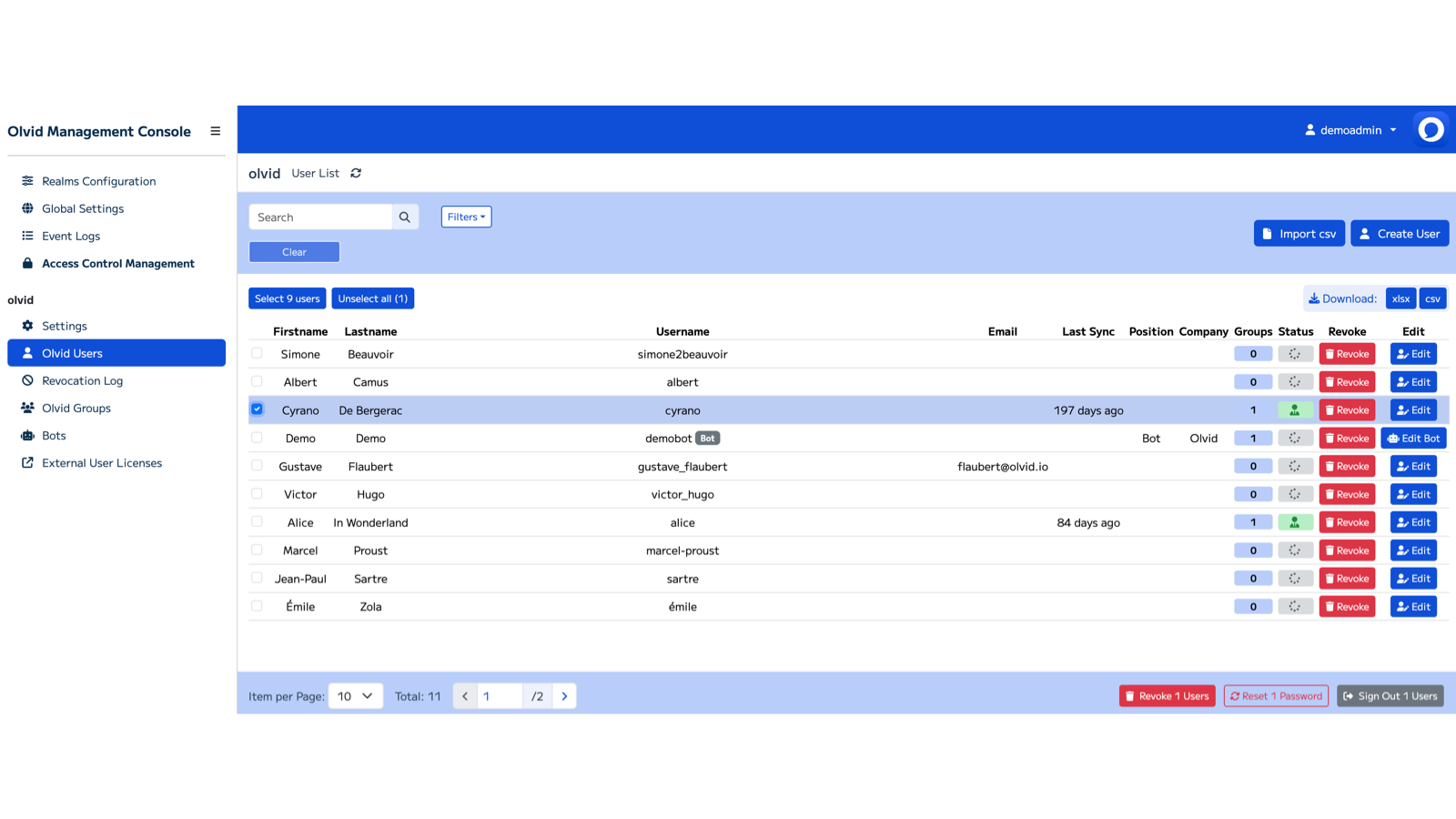
Task: Click status icon for Alice row
Action: pos(1295,522)
